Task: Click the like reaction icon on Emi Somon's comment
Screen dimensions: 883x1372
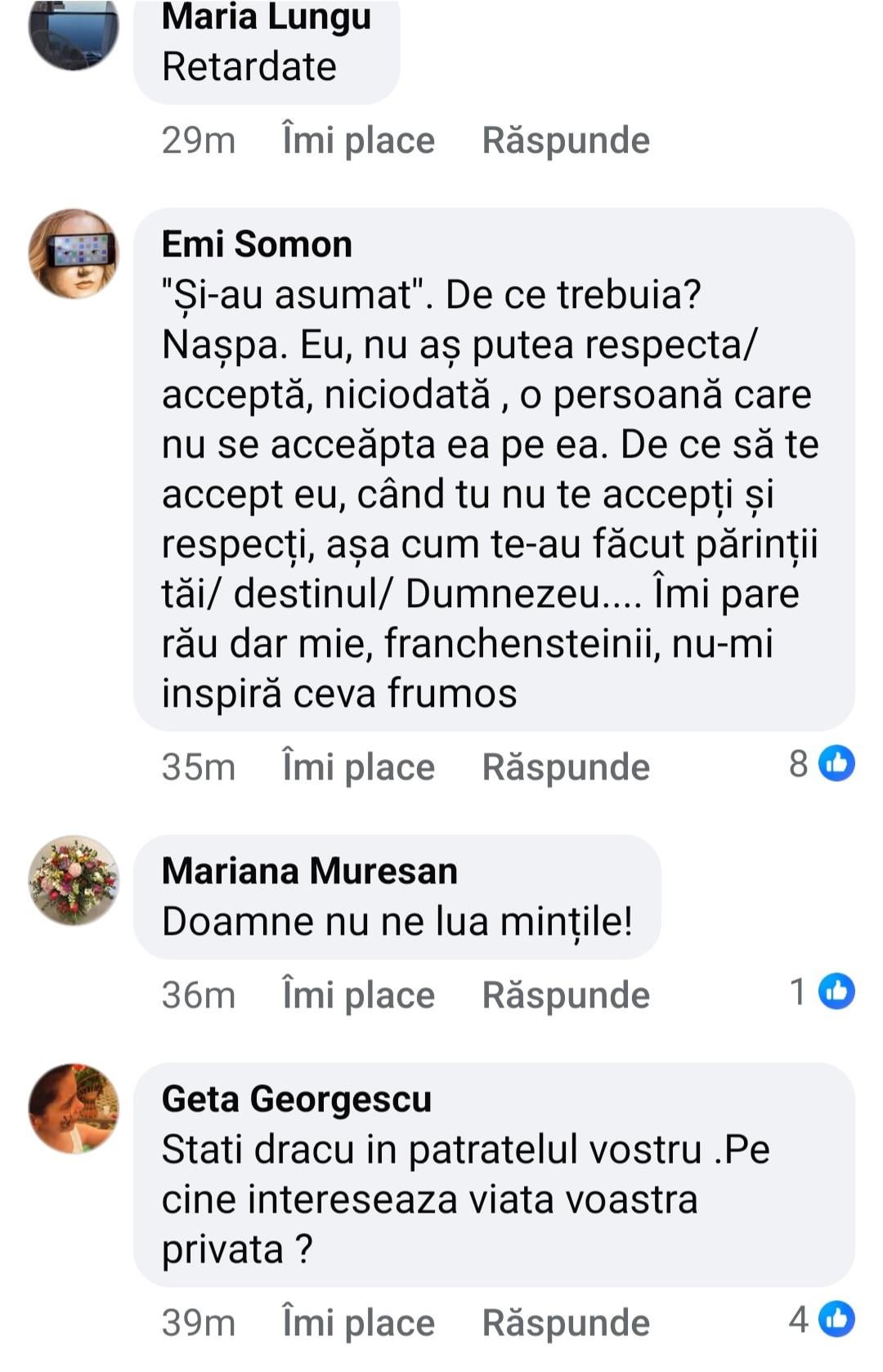Action: click(836, 764)
